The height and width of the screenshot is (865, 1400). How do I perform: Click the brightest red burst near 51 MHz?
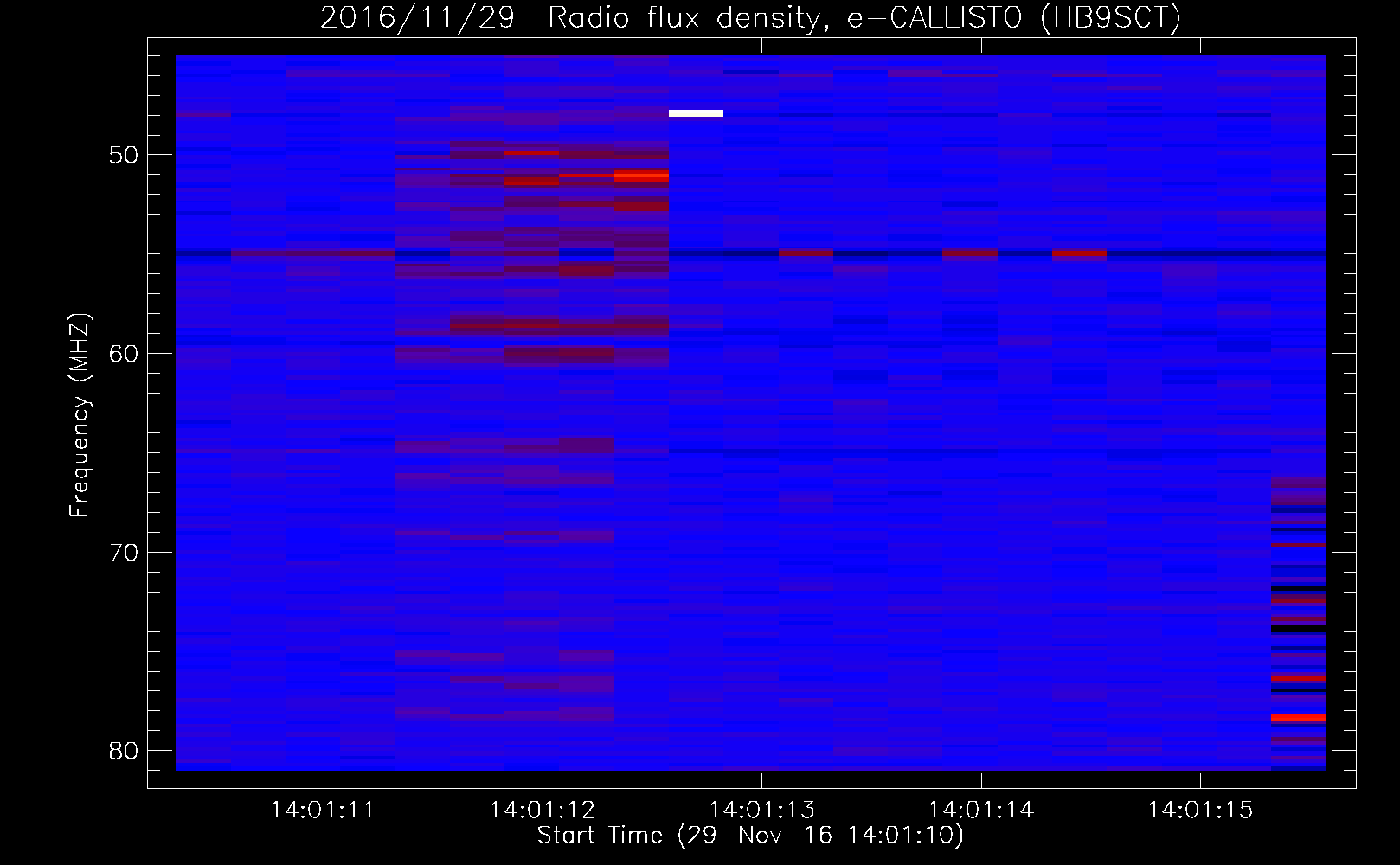641,176
